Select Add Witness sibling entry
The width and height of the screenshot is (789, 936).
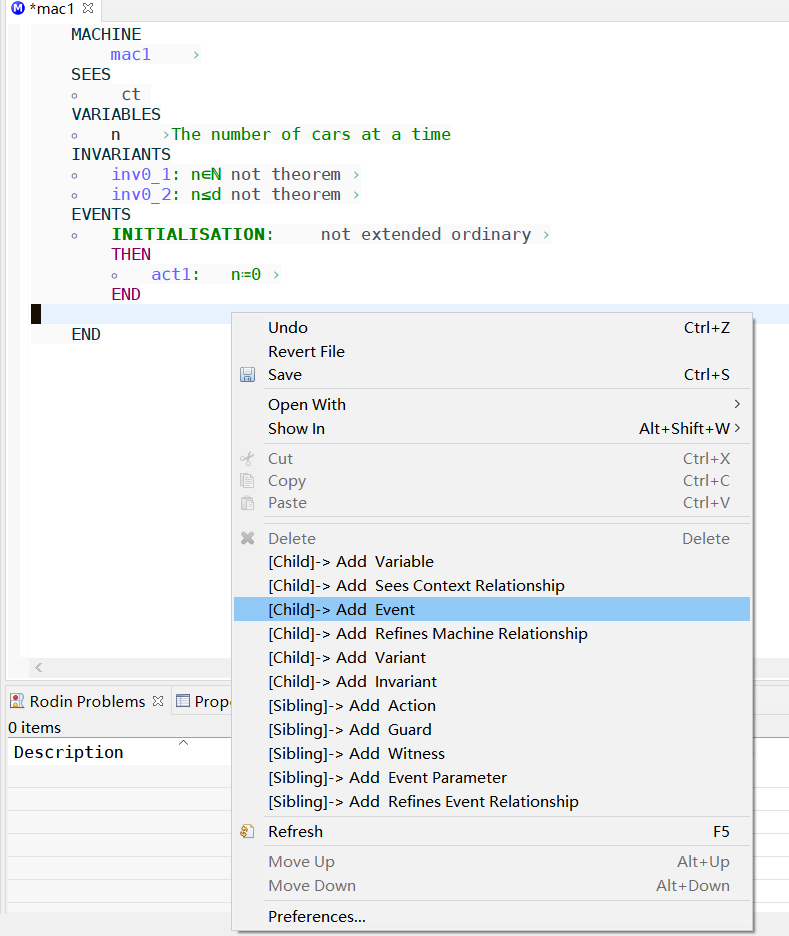[x=492, y=753]
